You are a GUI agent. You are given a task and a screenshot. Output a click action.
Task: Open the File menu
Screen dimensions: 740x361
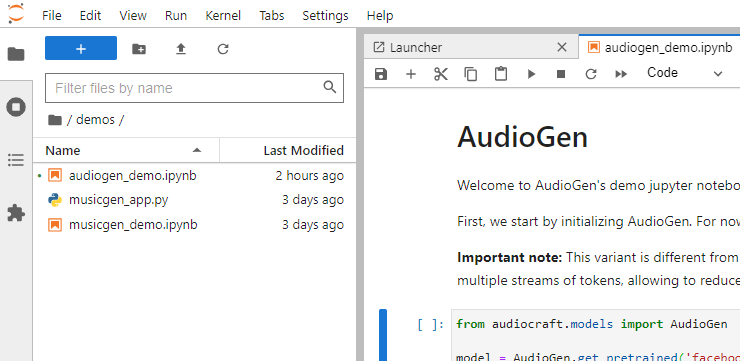[51, 16]
